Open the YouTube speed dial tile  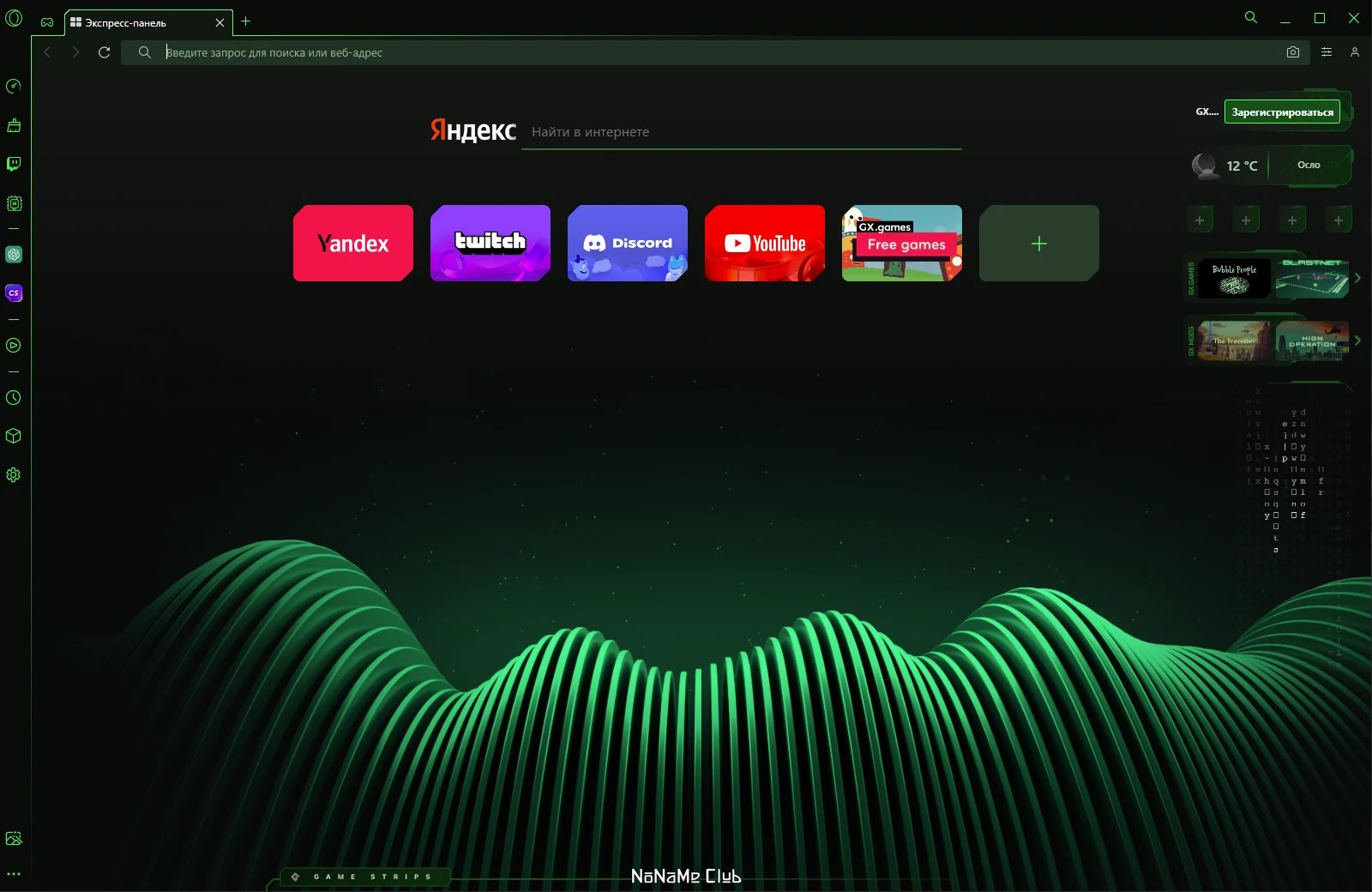[x=765, y=243]
